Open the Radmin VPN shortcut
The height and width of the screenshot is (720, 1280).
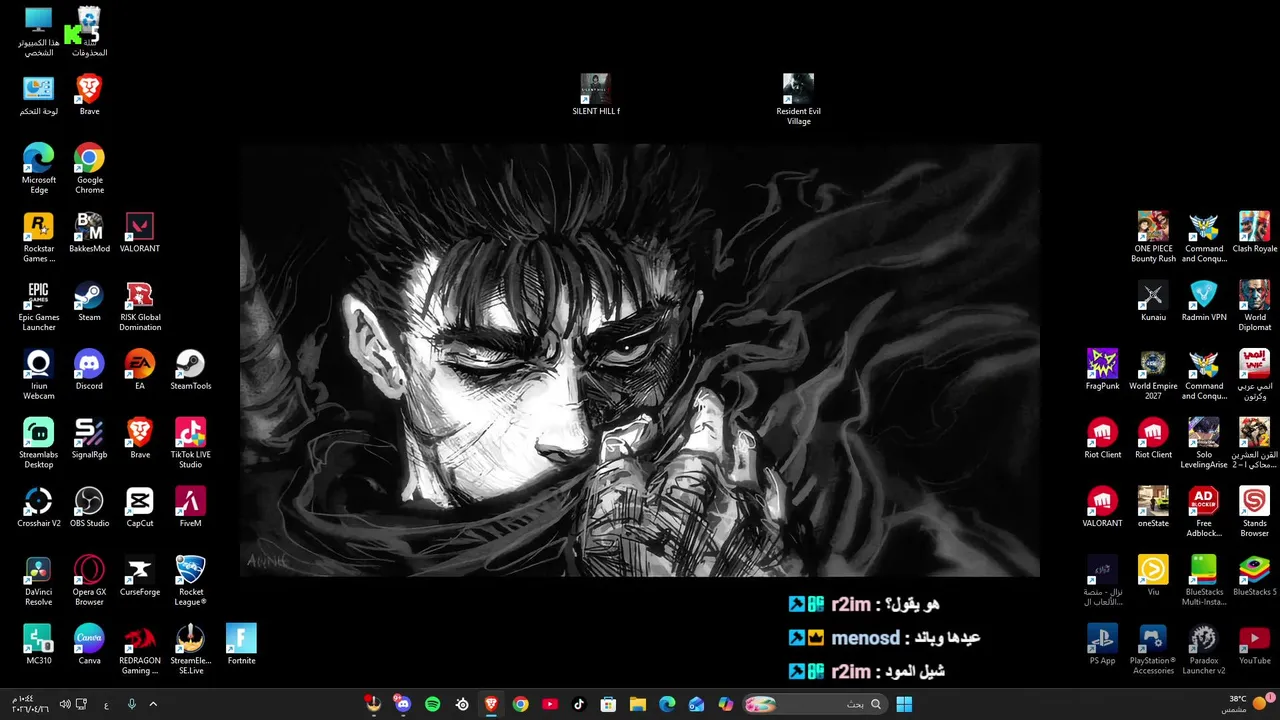[1204, 301]
